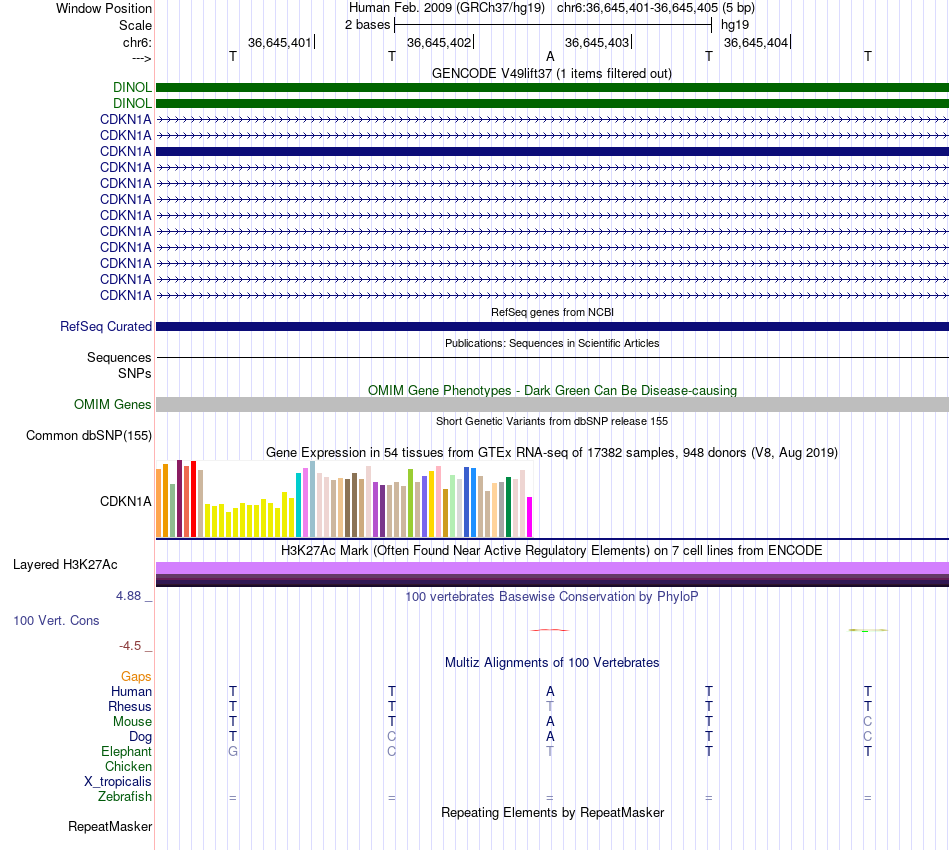Click the OMIM Genes label
The image size is (950, 850).
coord(112,404)
